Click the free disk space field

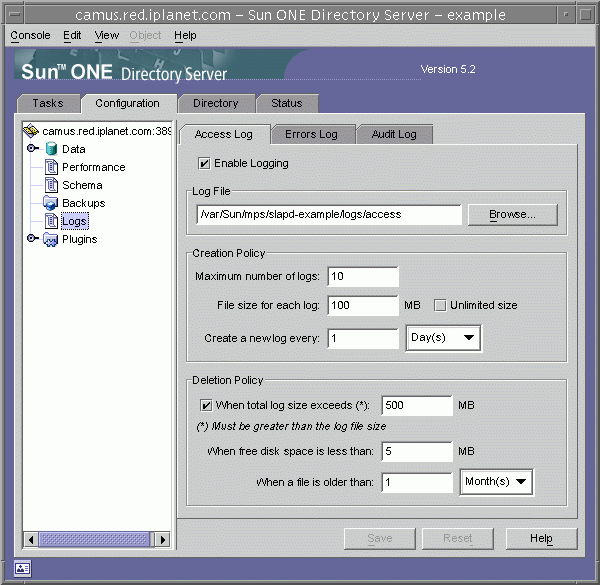coord(417,451)
